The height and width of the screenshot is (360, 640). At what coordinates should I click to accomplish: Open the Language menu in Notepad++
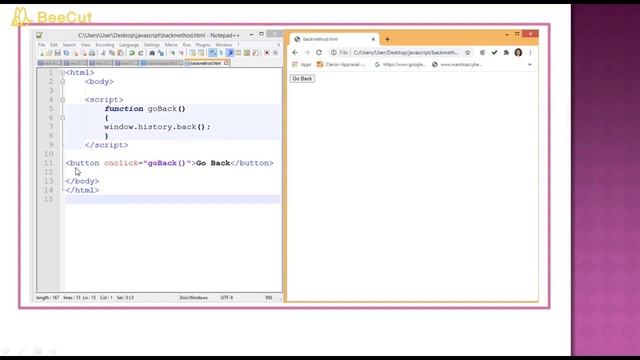point(129,44)
